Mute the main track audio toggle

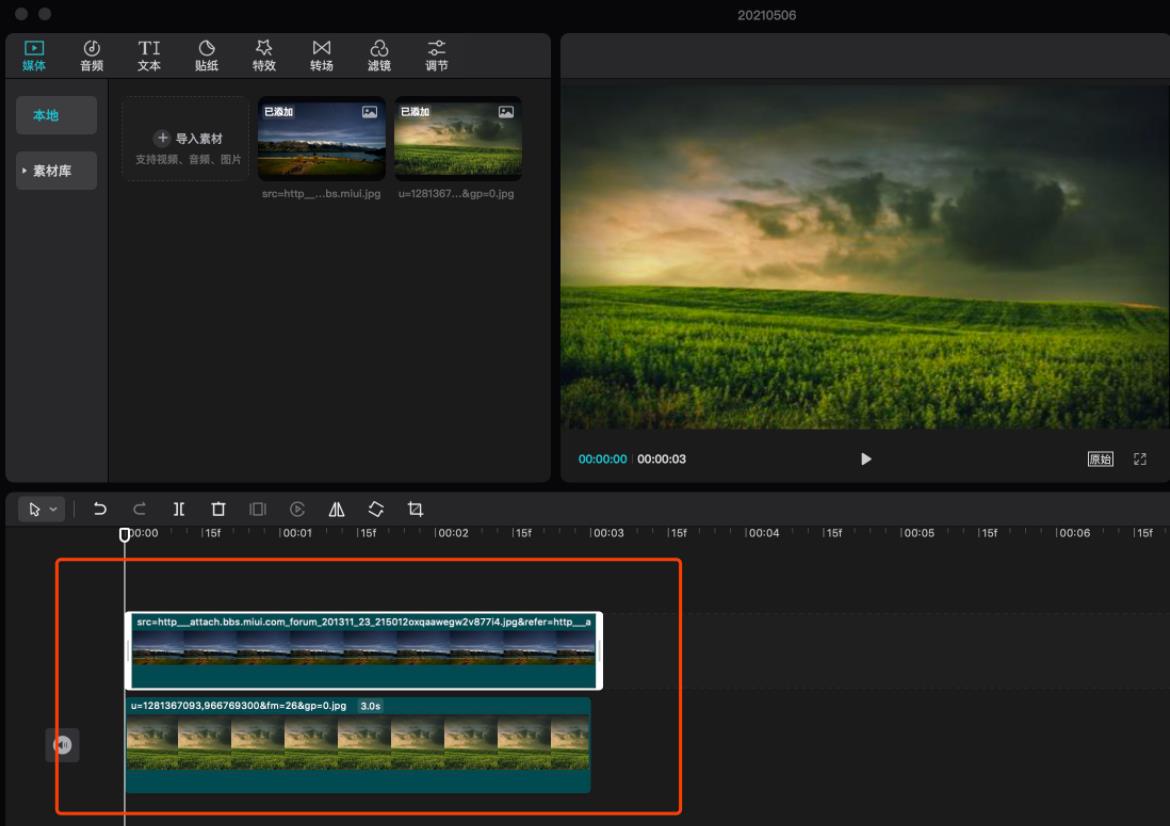[x=62, y=745]
